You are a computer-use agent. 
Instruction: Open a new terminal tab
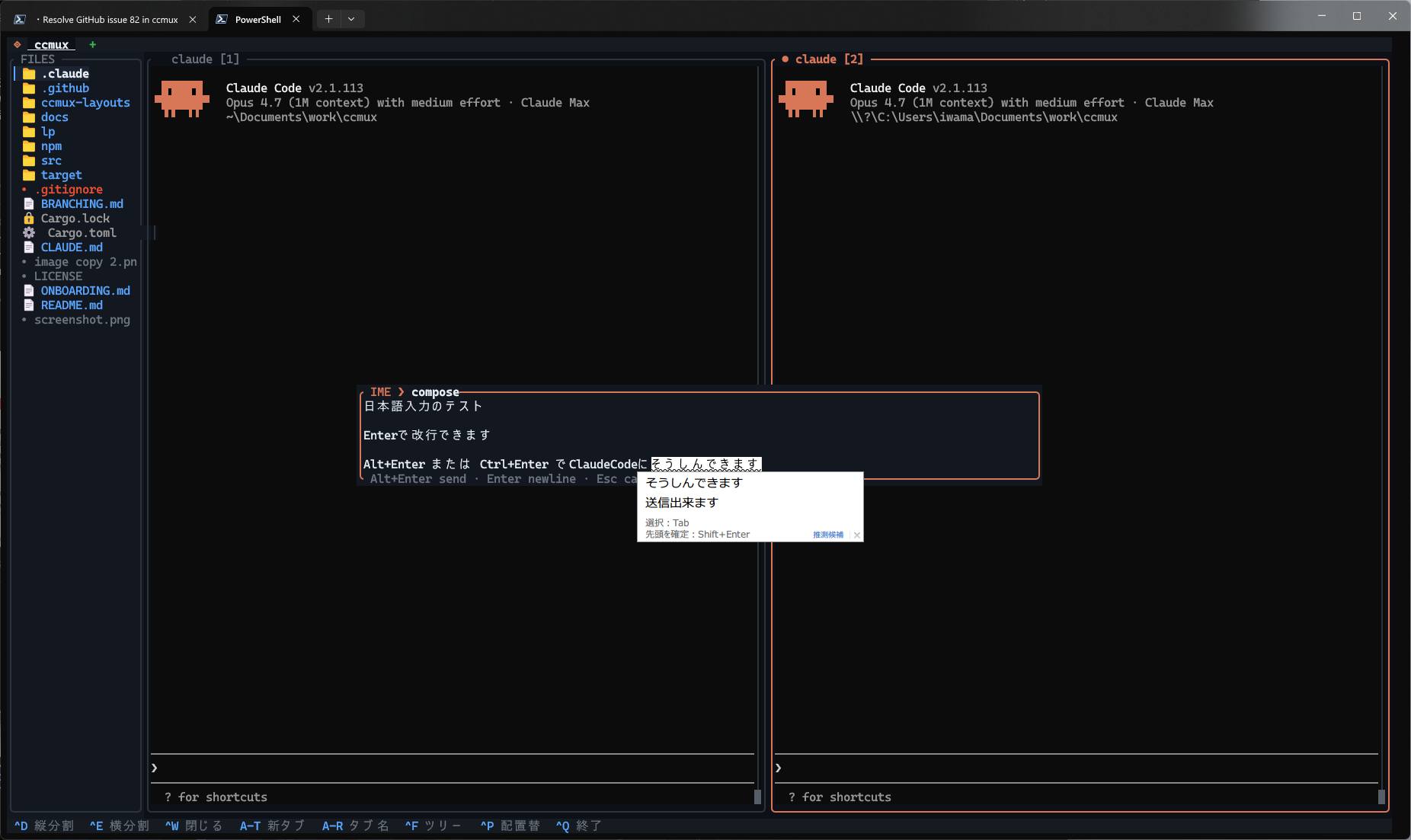pyautogui.click(x=328, y=19)
